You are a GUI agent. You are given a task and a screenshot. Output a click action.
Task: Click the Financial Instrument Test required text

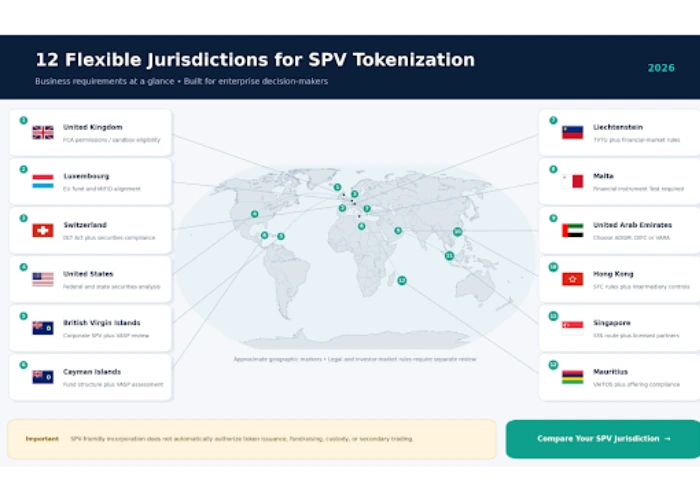pos(638,189)
